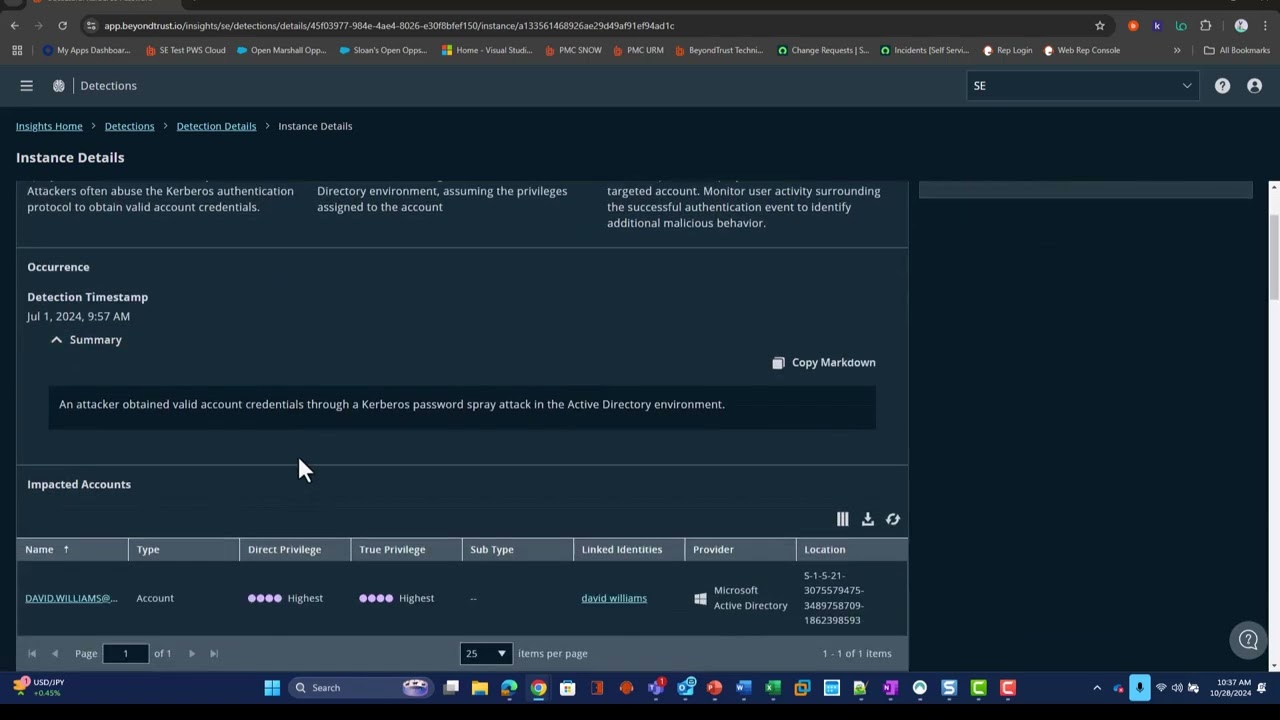Click the page number input field
Screen dimensions: 1280x720
(x=126, y=654)
